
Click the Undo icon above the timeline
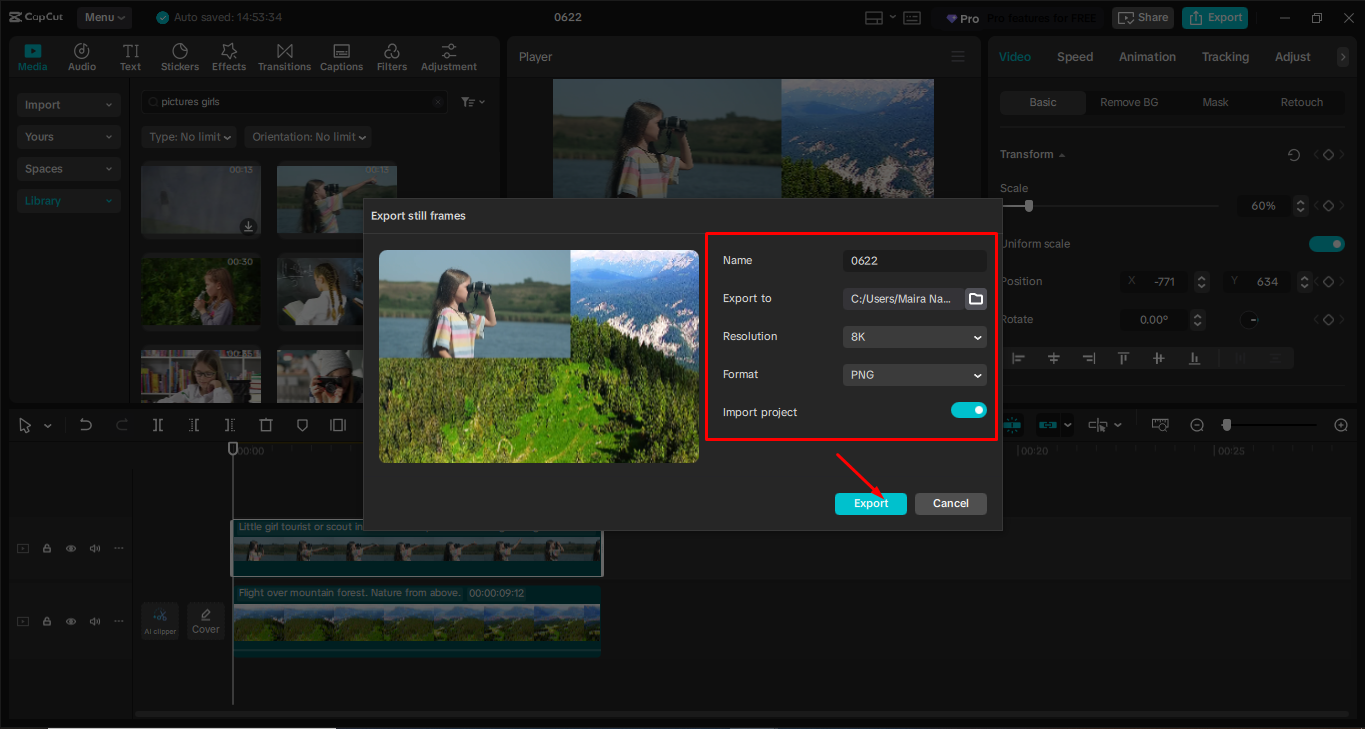pos(85,425)
